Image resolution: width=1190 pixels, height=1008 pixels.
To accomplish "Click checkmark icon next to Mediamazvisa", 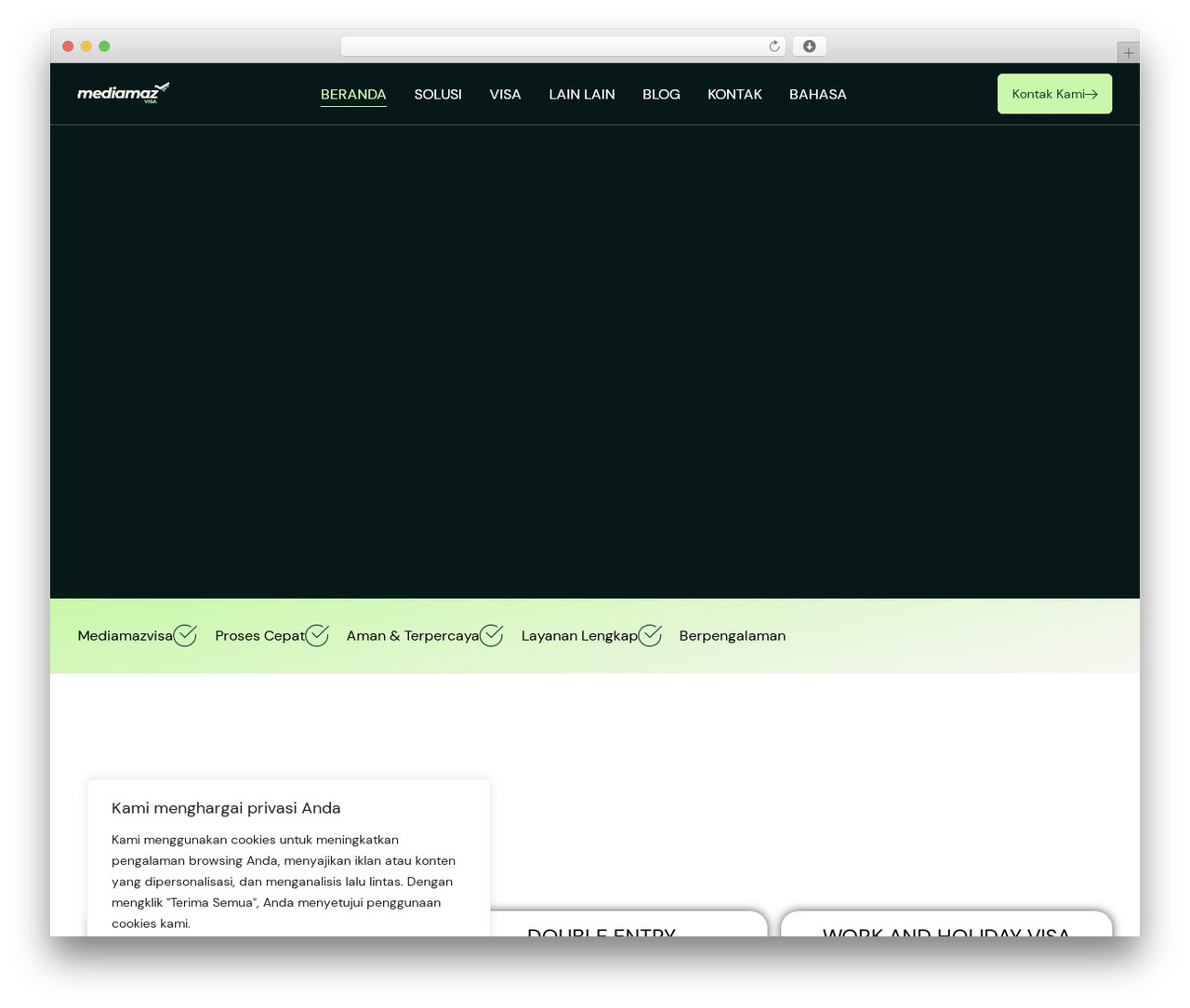I will coord(185,635).
